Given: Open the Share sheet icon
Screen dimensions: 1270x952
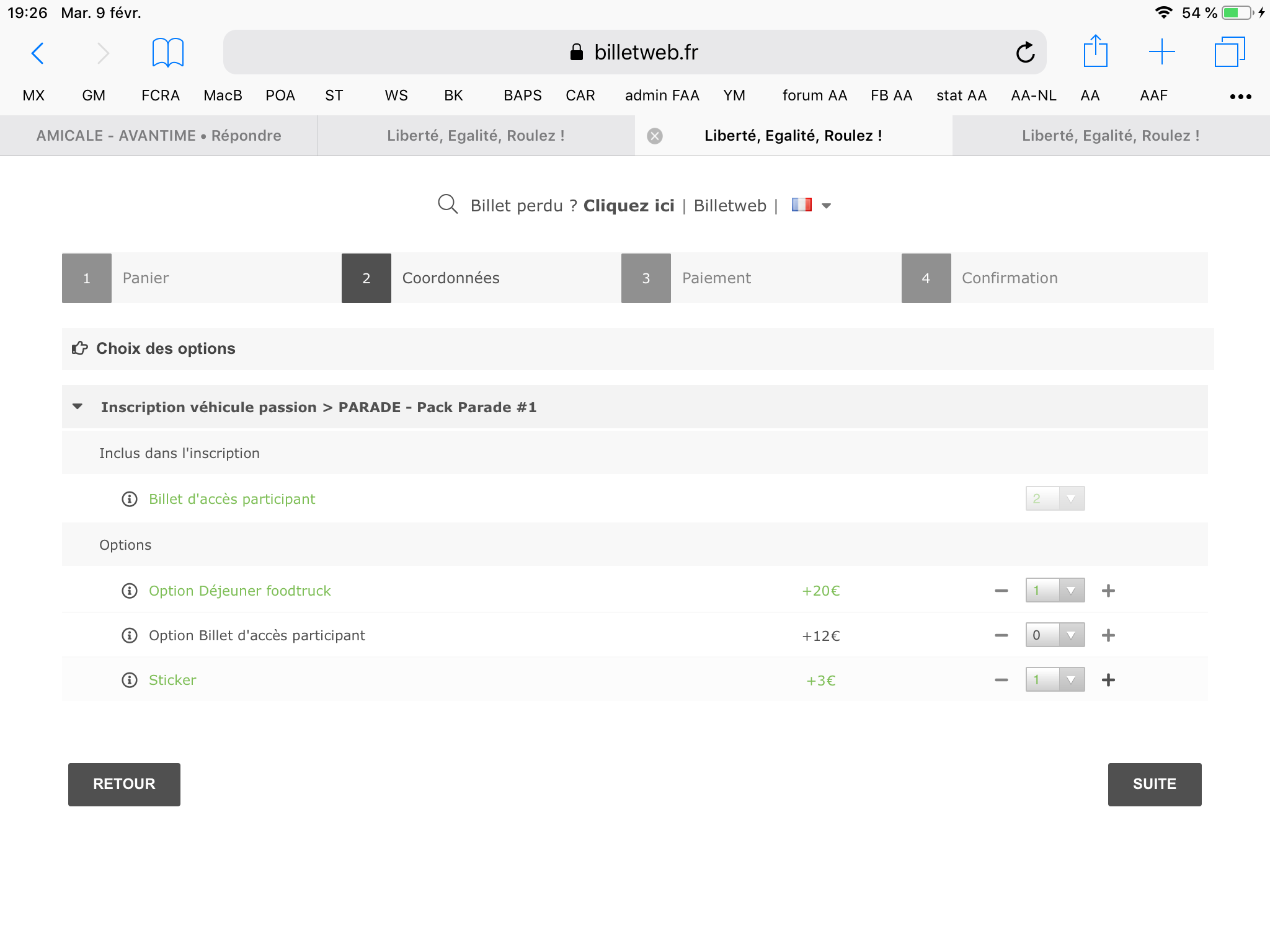Looking at the screenshot, I should coord(1095,52).
